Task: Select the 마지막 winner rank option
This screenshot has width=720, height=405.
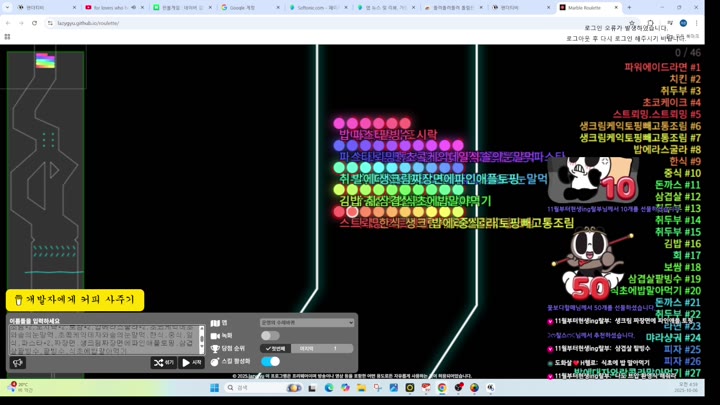Action: [x=307, y=349]
